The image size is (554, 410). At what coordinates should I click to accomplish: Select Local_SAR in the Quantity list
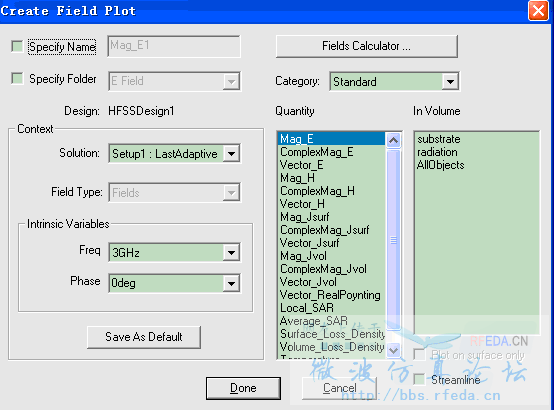(307, 308)
